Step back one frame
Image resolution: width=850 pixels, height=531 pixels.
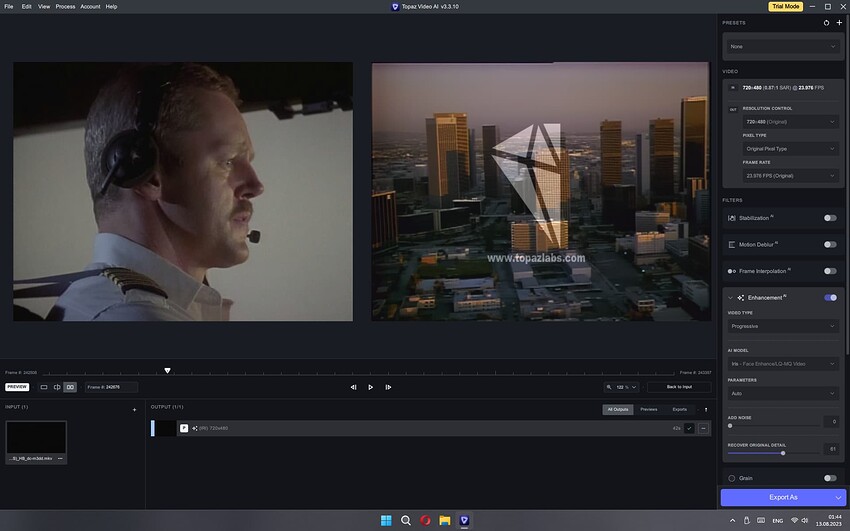(353, 387)
